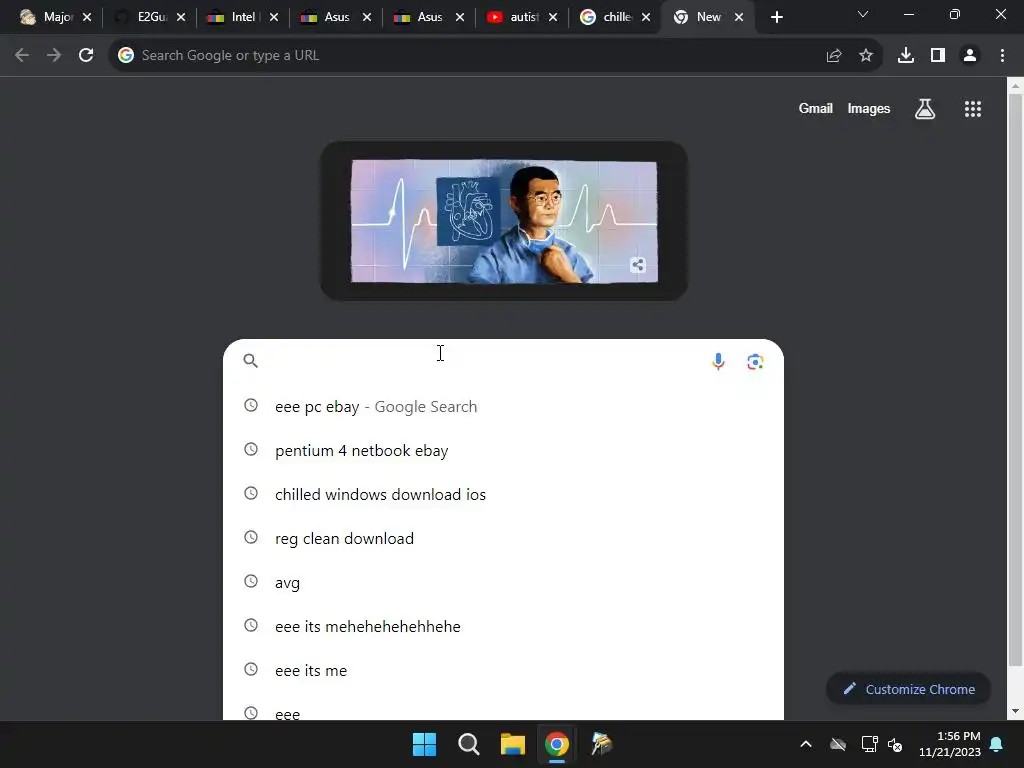Click page vertical scrollbar
The width and height of the screenshot is (1024, 768).
1015,379
